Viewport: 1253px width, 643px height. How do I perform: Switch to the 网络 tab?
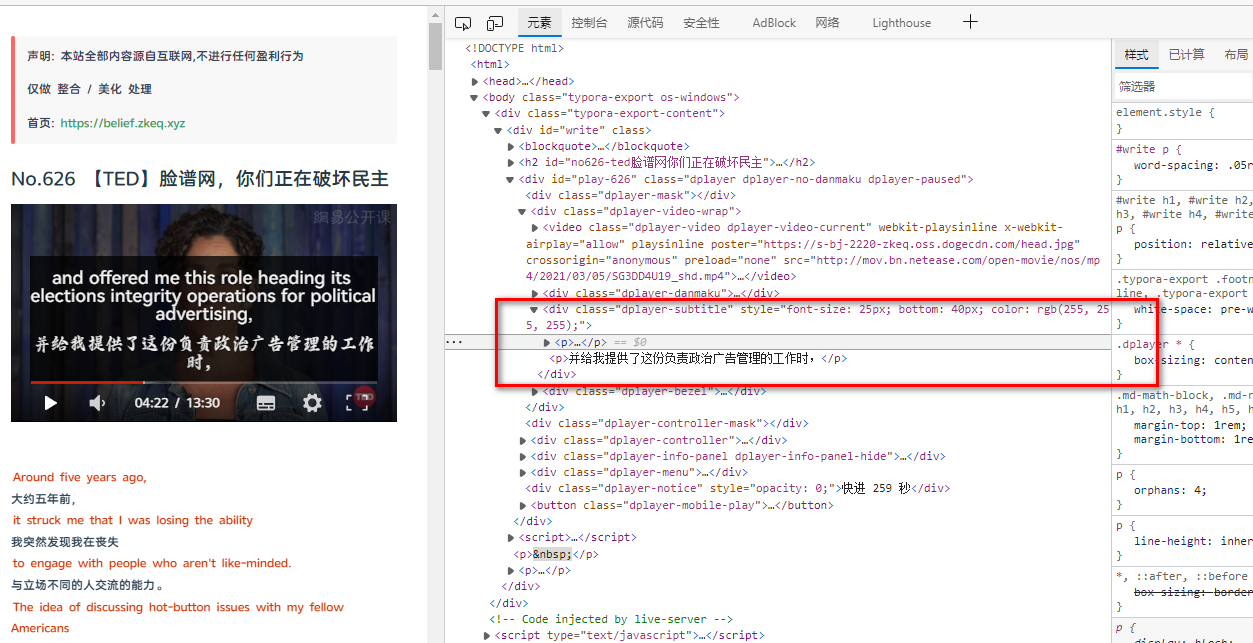[x=827, y=23]
